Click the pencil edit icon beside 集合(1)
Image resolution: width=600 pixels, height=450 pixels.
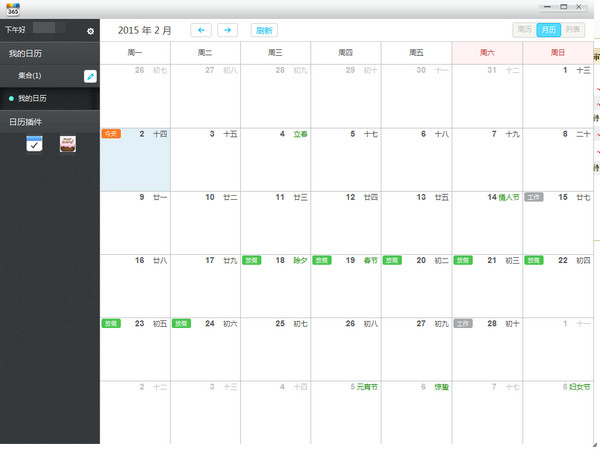click(90, 76)
